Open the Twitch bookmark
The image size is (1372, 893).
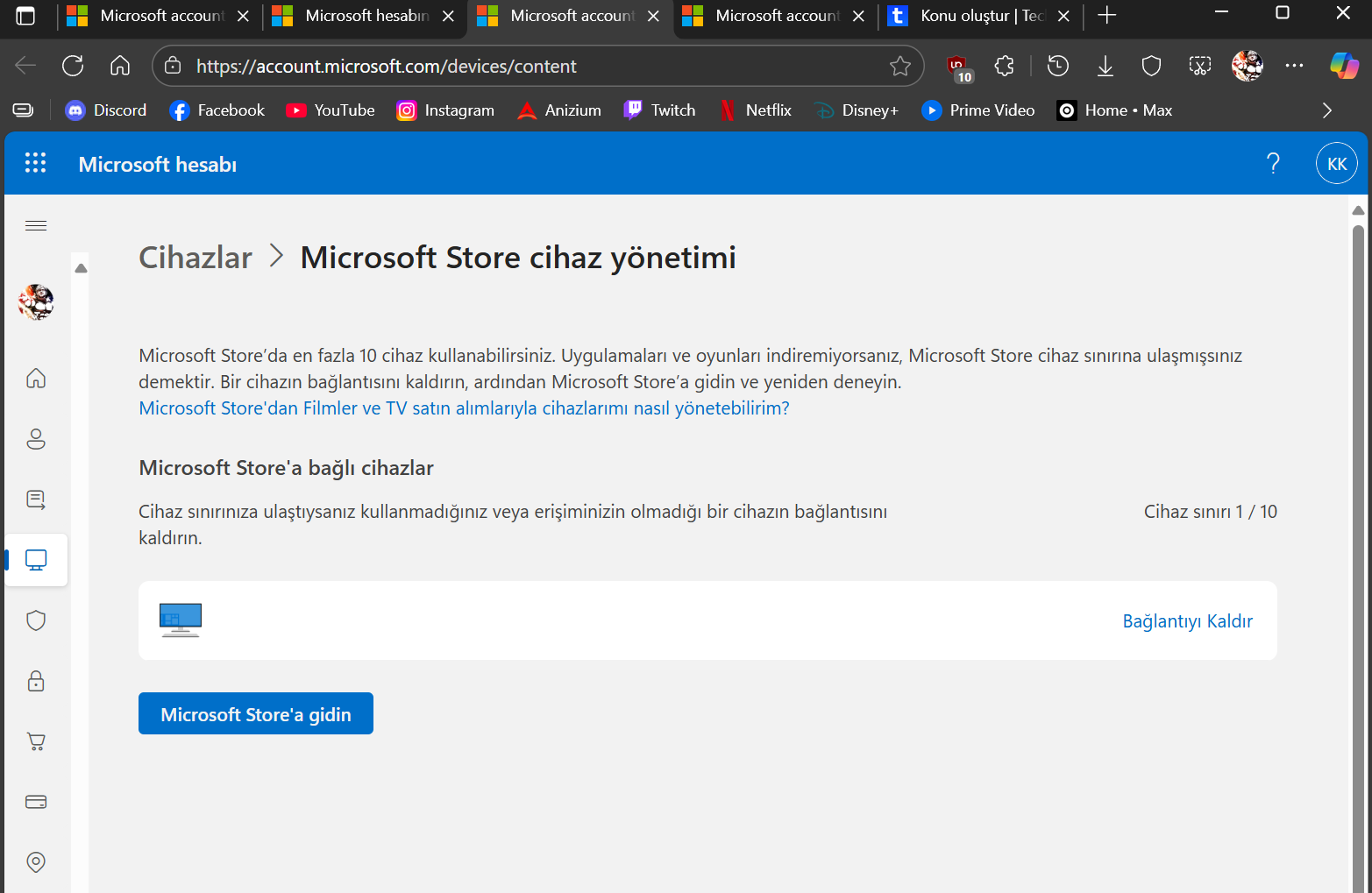point(659,110)
